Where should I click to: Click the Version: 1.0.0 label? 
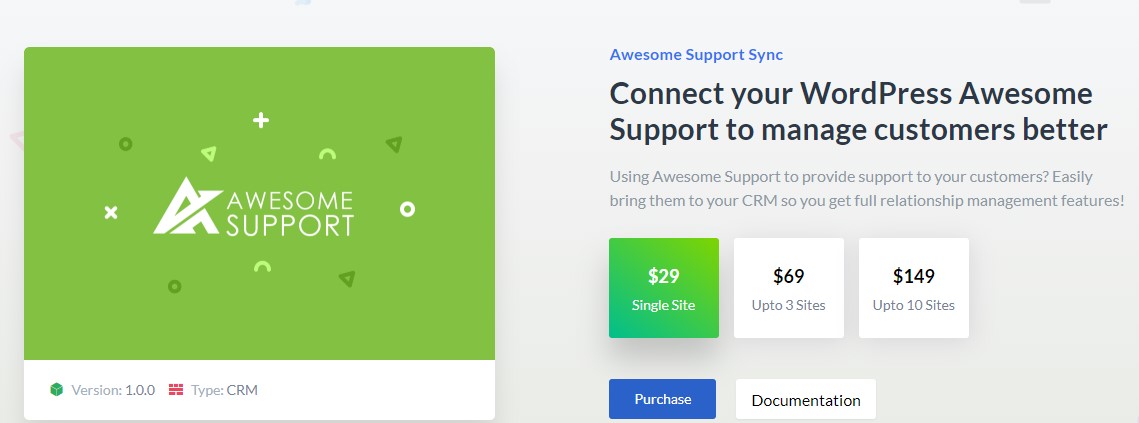click(x=113, y=390)
